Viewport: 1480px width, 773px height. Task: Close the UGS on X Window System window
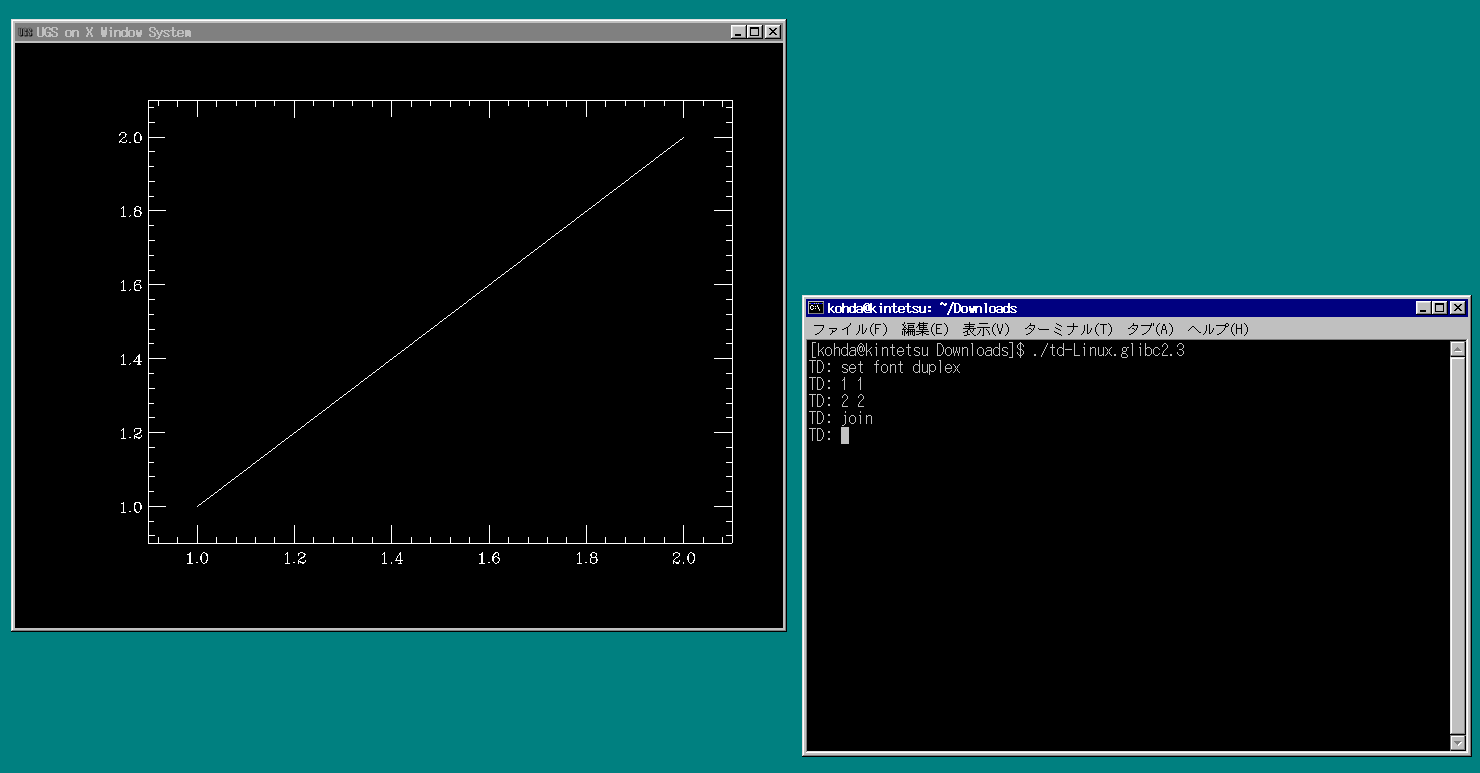pyautogui.click(x=772, y=32)
